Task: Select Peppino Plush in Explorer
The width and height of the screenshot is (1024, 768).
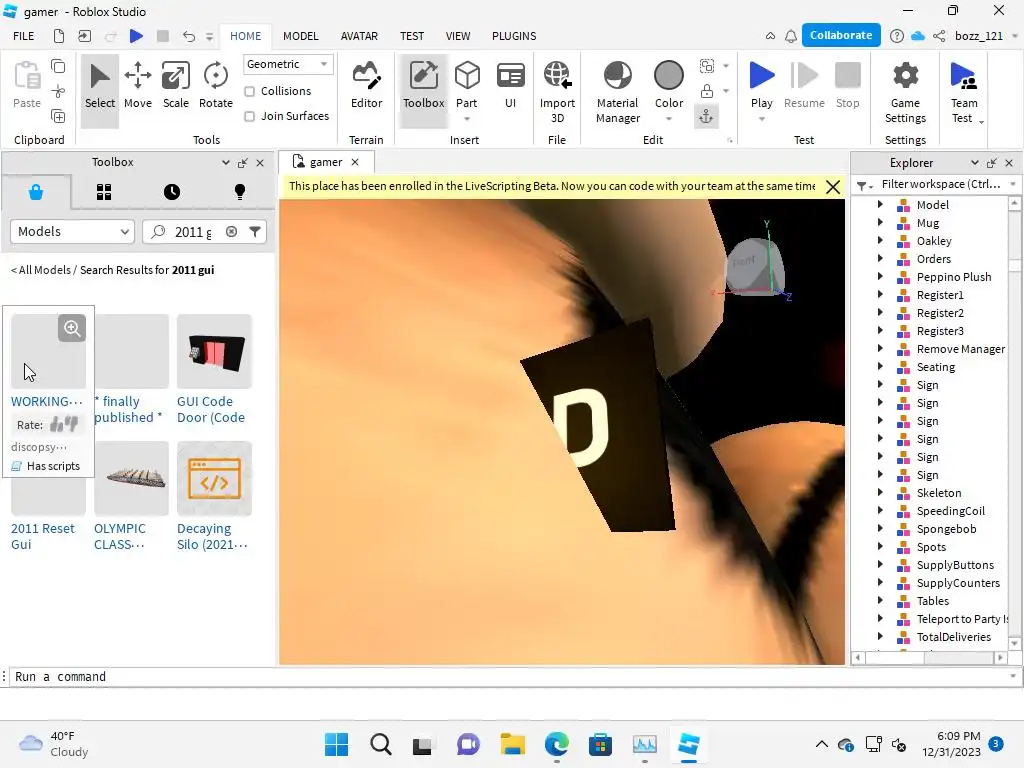Action: (953, 277)
